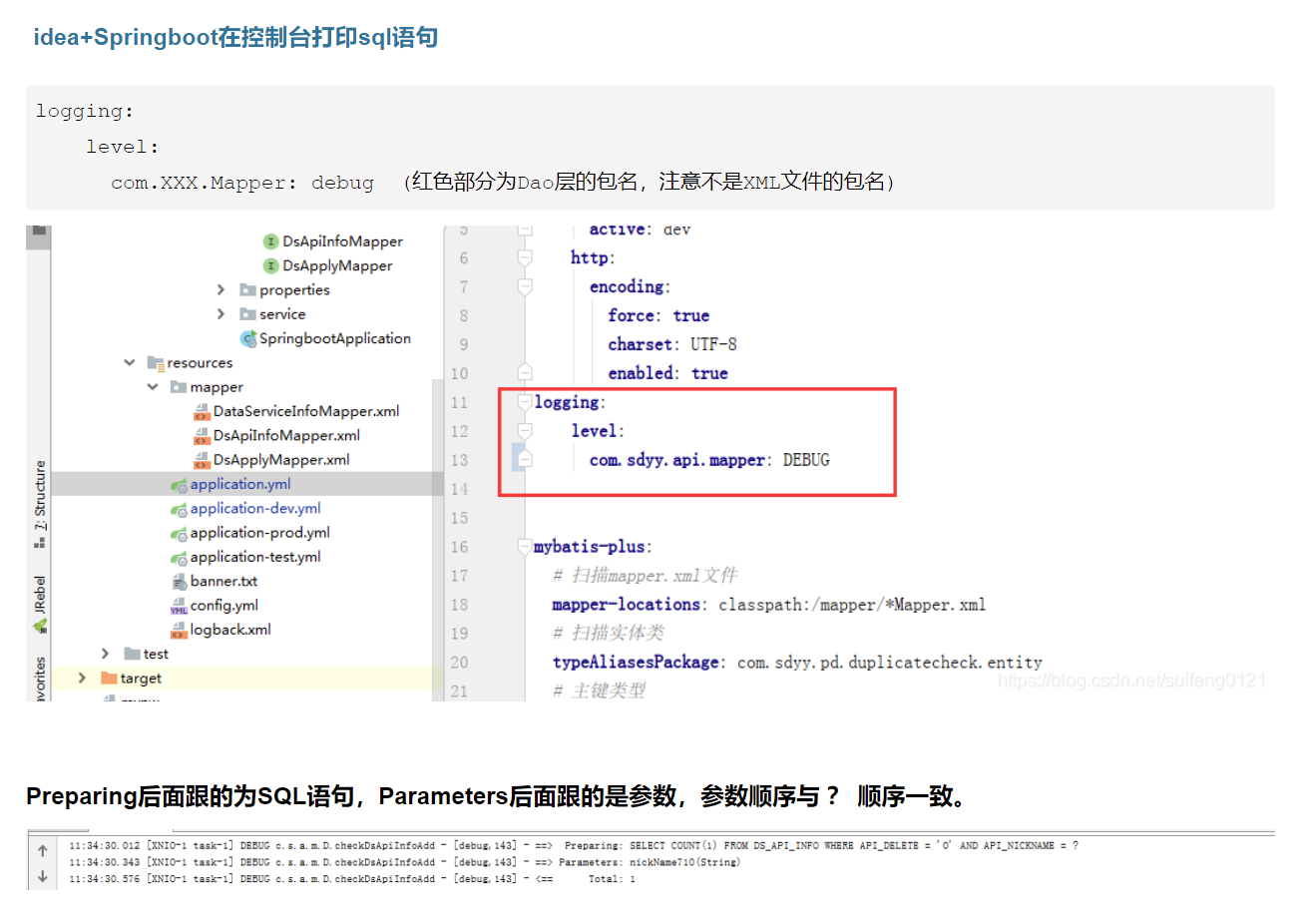1310x924 pixels.
Task: Click the DataServiceInfoMapper.xml file icon
Action: tap(202, 411)
